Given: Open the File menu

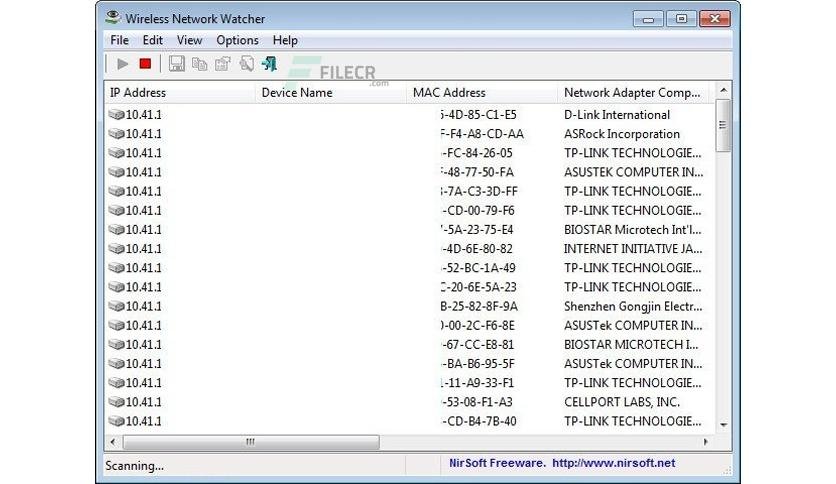Looking at the screenshot, I should [119, 40].
